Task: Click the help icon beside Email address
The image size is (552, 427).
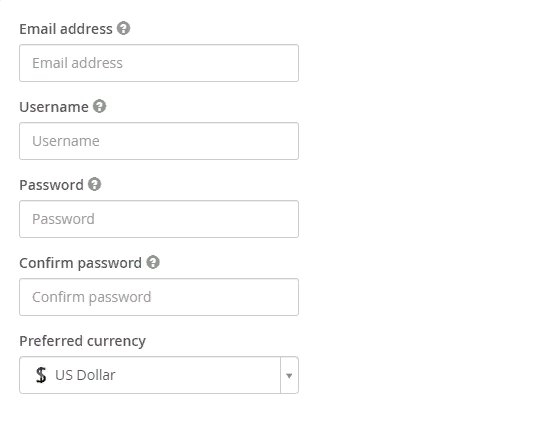Action: (124, 28)
